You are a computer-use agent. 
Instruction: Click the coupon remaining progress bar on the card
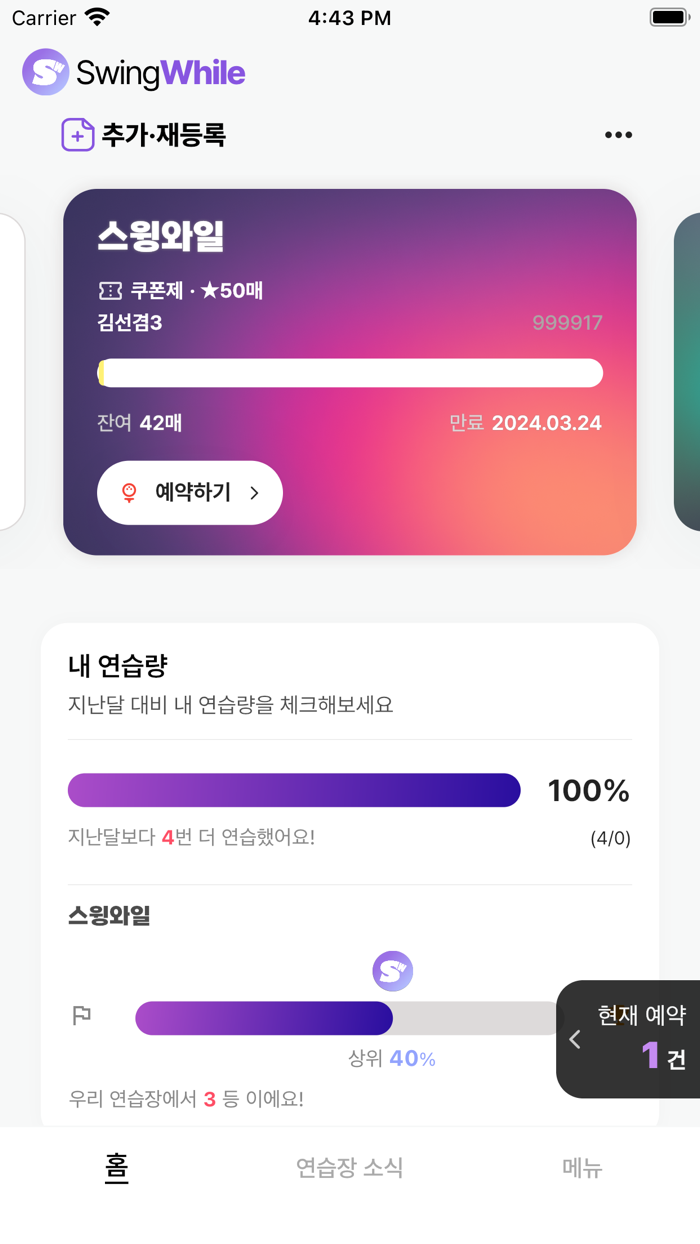350,372
